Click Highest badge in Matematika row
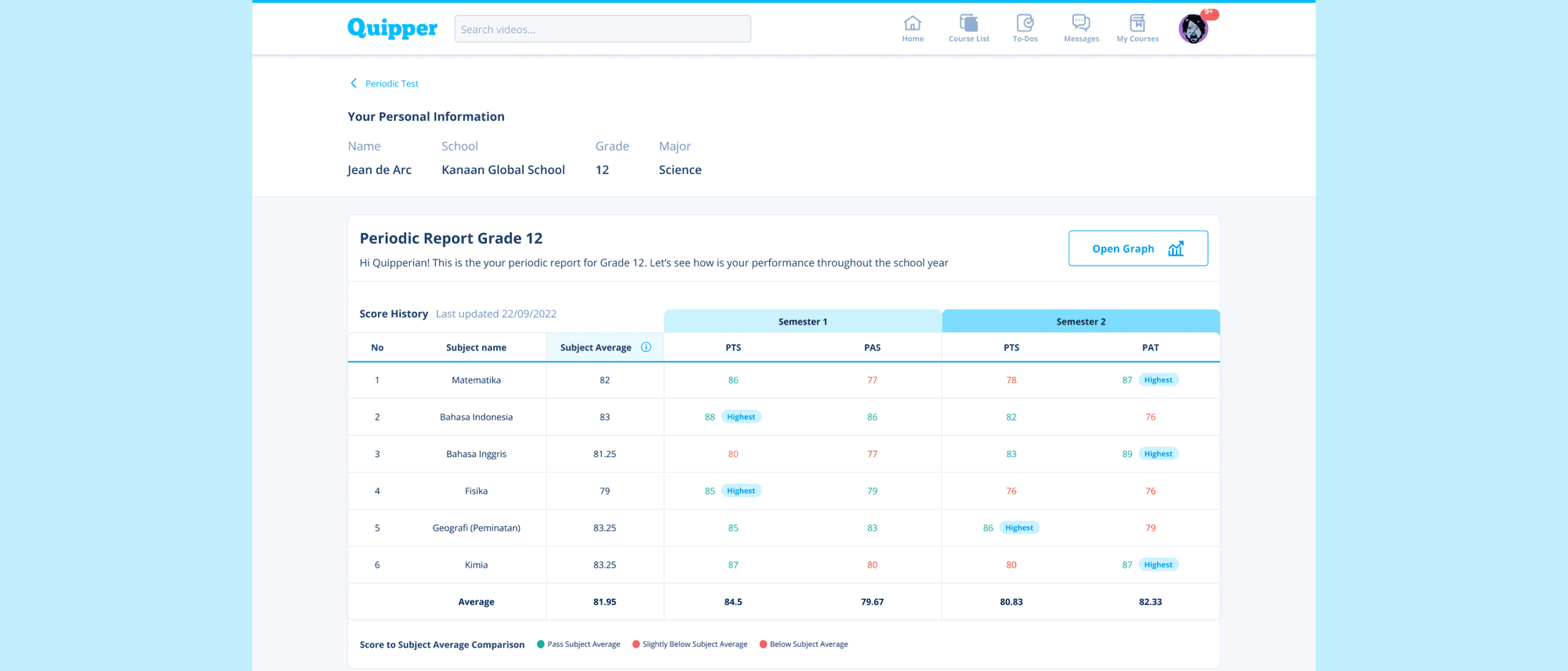Viewport: 1568px width, 671px height. point(1158,380)
